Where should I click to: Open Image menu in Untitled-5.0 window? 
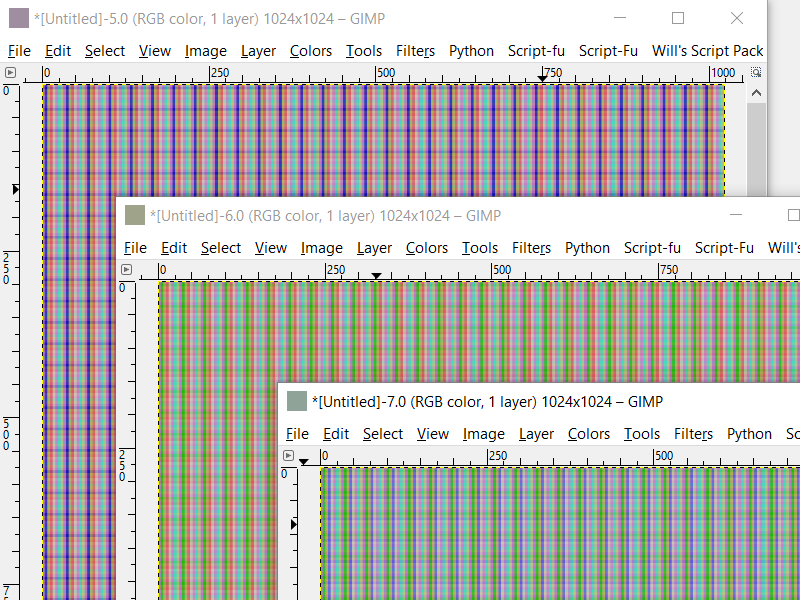click(x=206, y=51)
